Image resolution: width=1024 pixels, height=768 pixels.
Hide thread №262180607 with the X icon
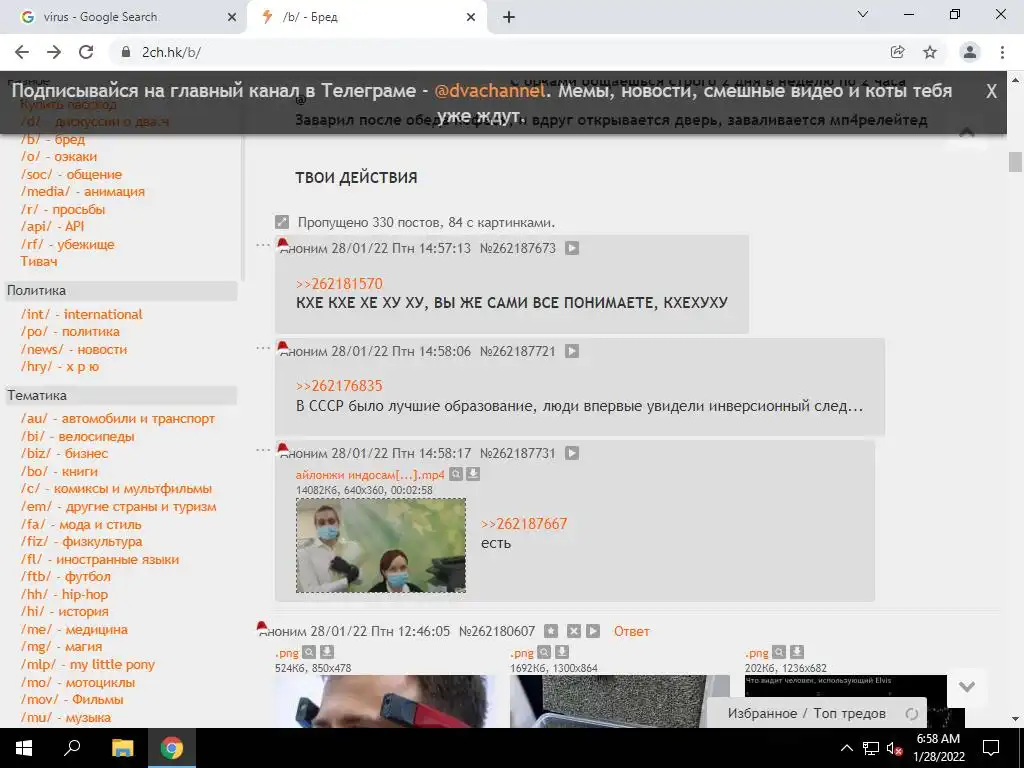[x=573, y=631]
